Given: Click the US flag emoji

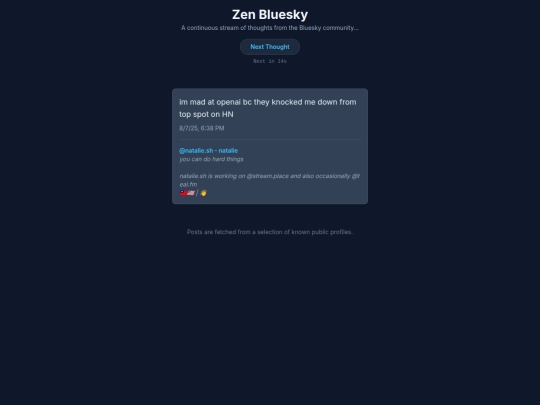Looking at the screenshot, I should click(191, 193).
